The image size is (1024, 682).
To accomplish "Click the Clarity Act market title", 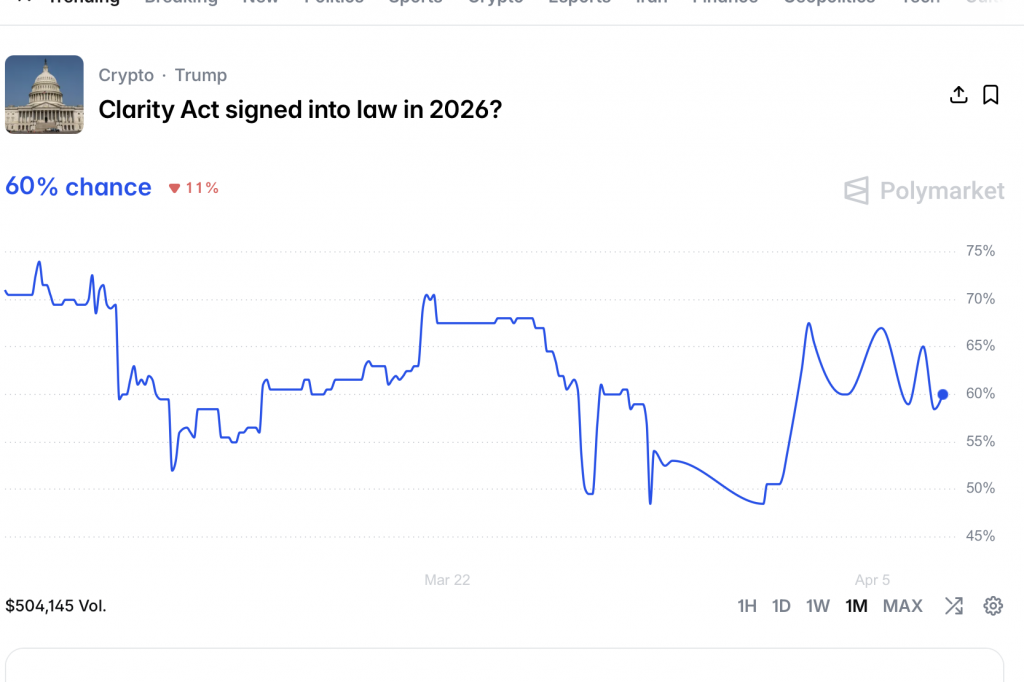I will pos(300,109).
